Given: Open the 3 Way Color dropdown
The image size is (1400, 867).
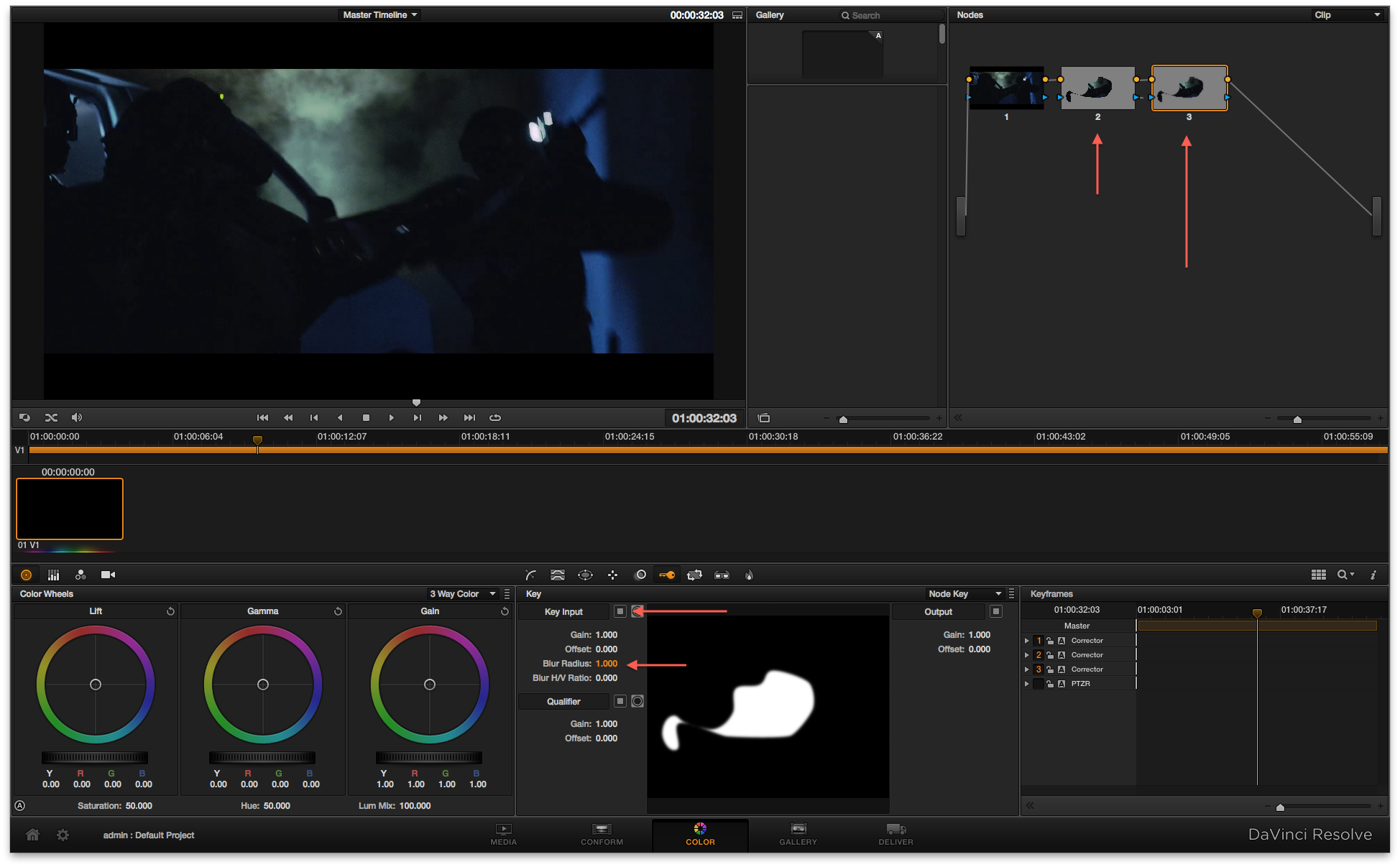Looking at the screenshot, I should (463, 594).
